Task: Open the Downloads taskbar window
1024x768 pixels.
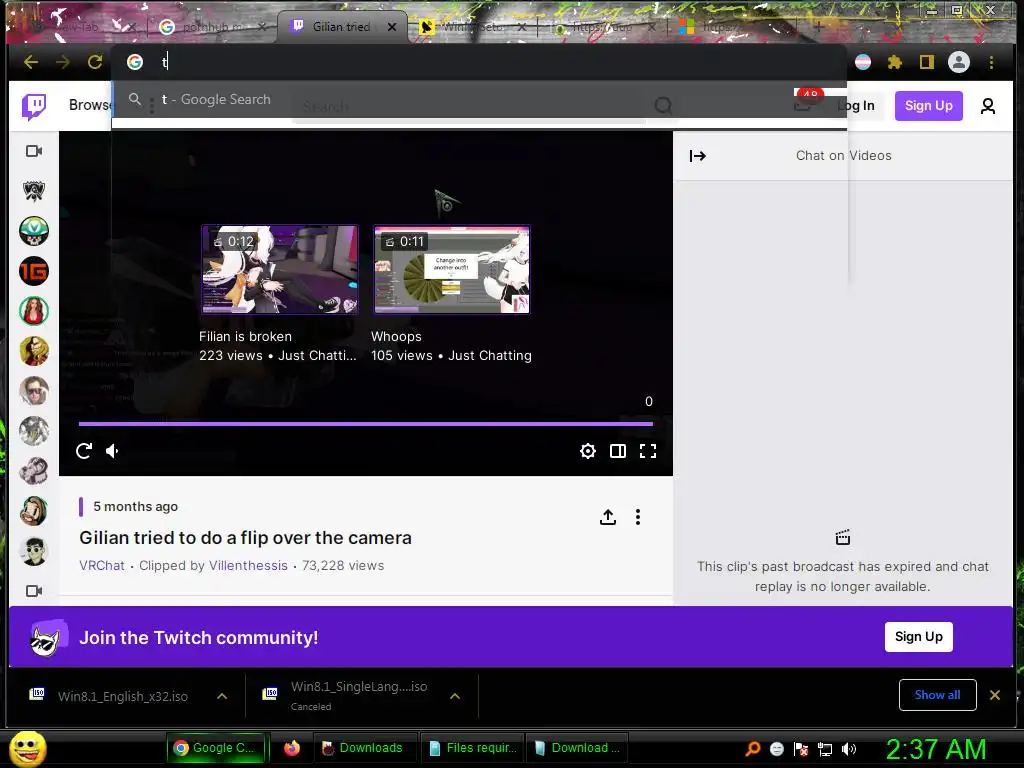Action: [x=364, y=748]
